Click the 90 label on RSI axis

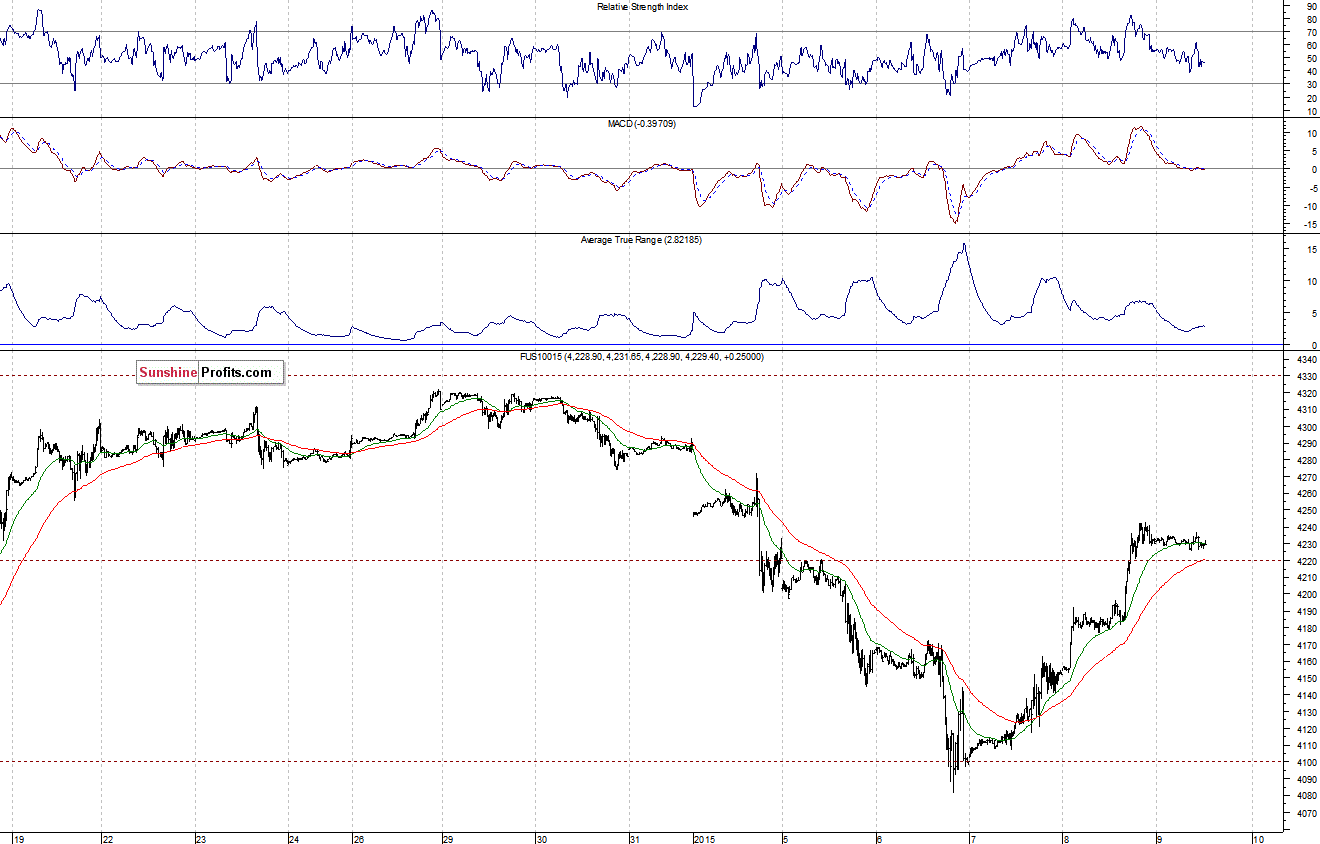click(x=1311, y=6)
